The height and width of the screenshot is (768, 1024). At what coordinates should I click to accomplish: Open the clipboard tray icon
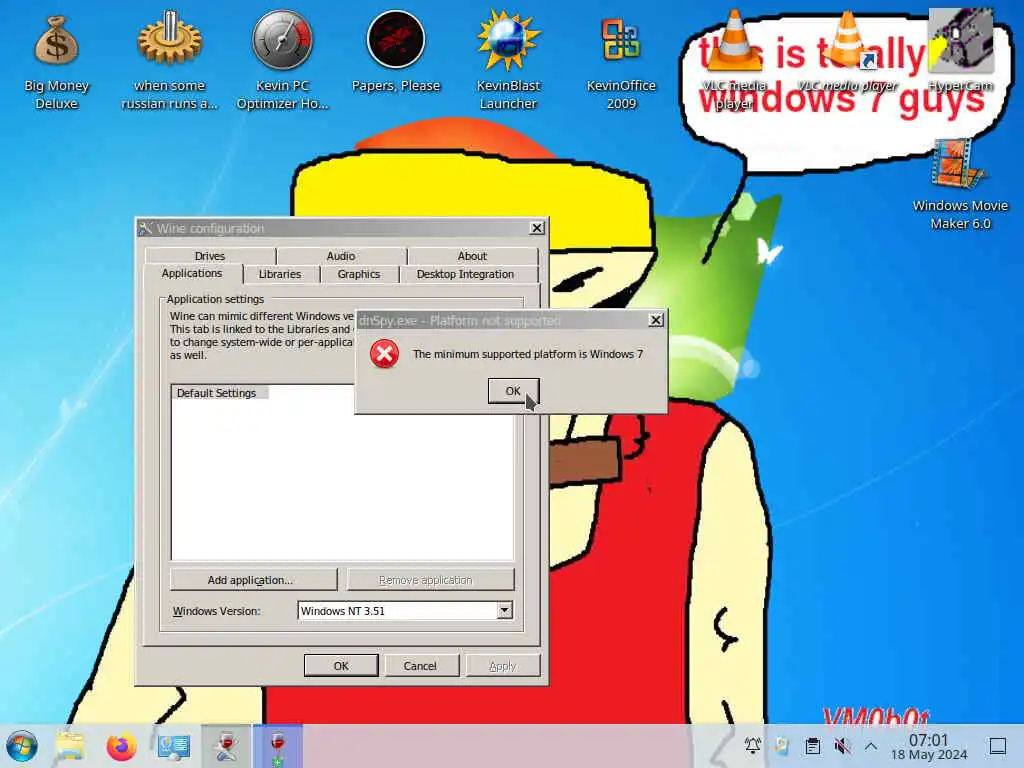pos(812,745)
